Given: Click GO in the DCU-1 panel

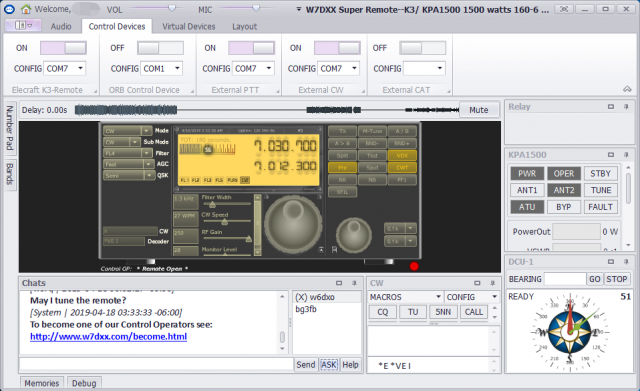Looking at the screenshot, I should 595,279.
